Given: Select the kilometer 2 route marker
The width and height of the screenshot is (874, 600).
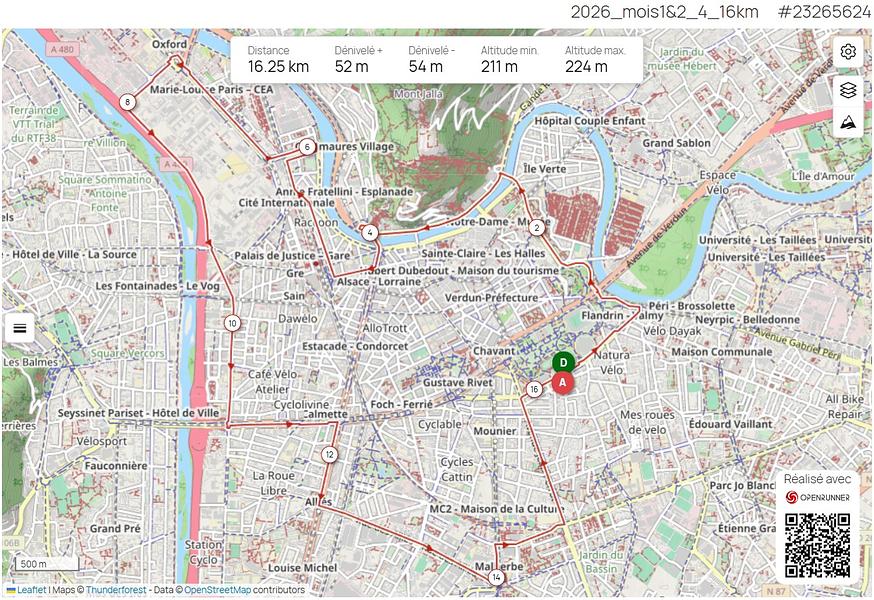Looking at the screenshot, I should click(536, 228).
